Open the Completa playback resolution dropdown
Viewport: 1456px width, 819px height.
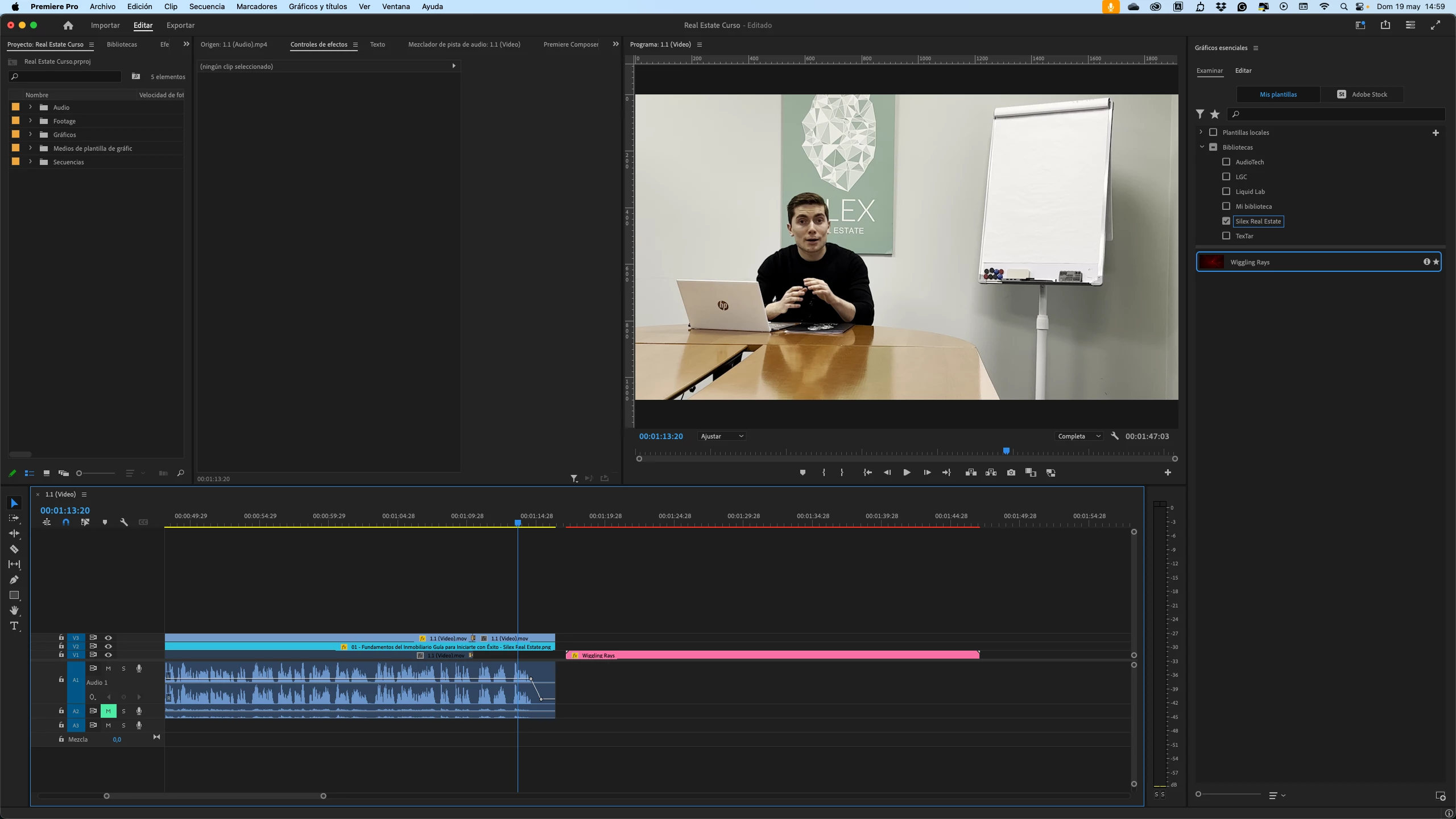click(x=1079, y=436)
